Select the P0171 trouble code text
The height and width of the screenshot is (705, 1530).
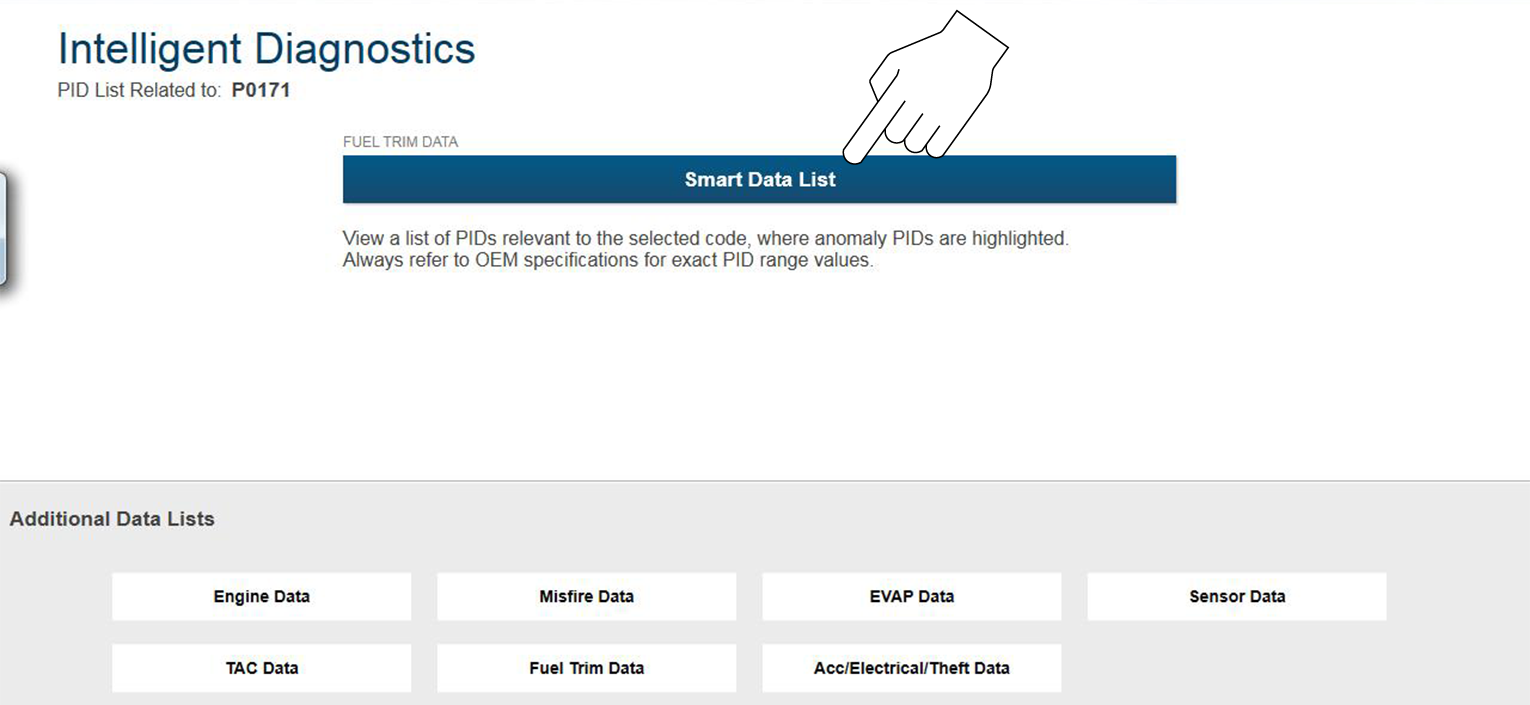point(261,91)
